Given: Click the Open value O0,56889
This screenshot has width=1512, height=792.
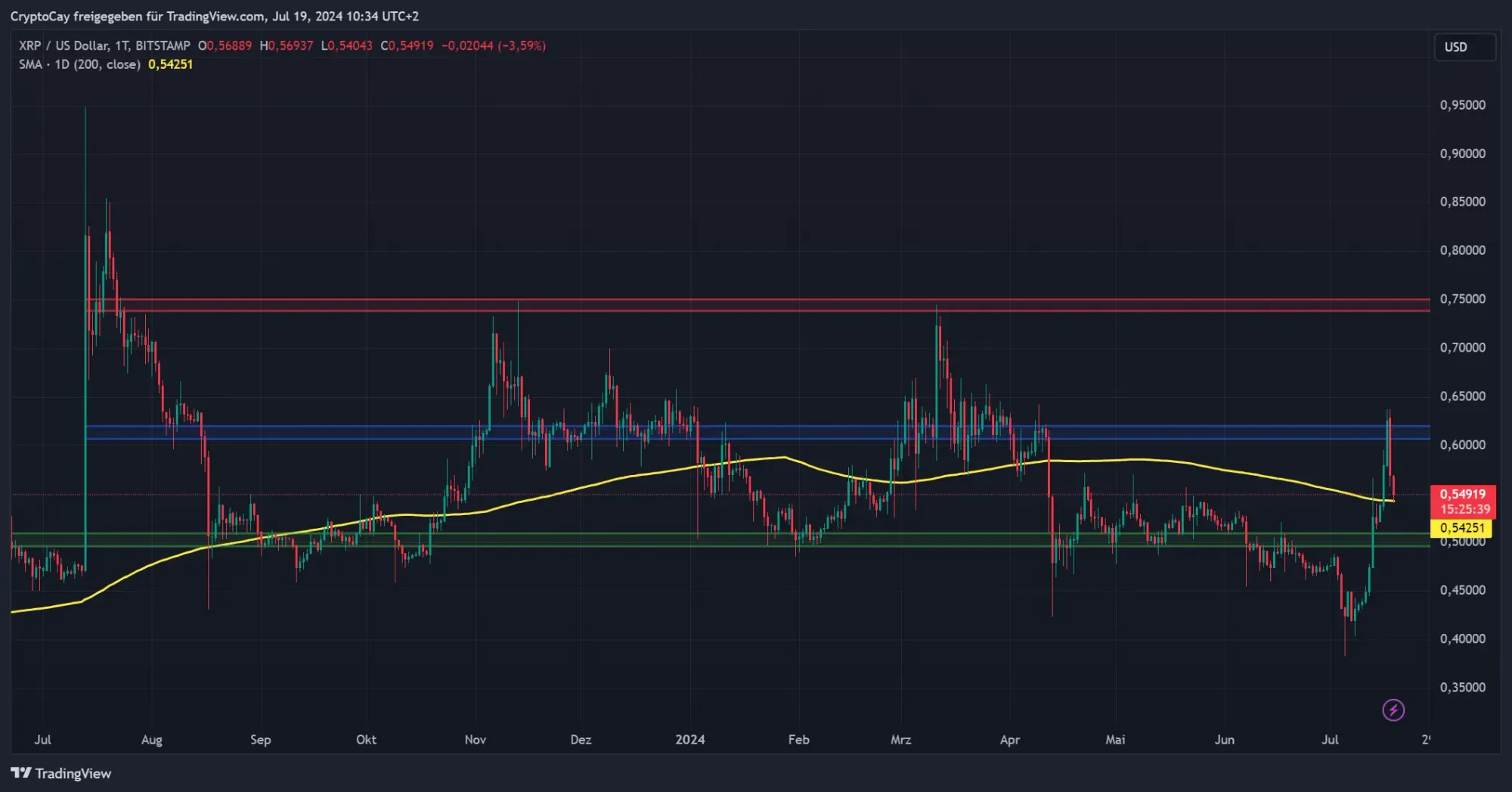Looking at the screenshot, I should click(225, 45).
